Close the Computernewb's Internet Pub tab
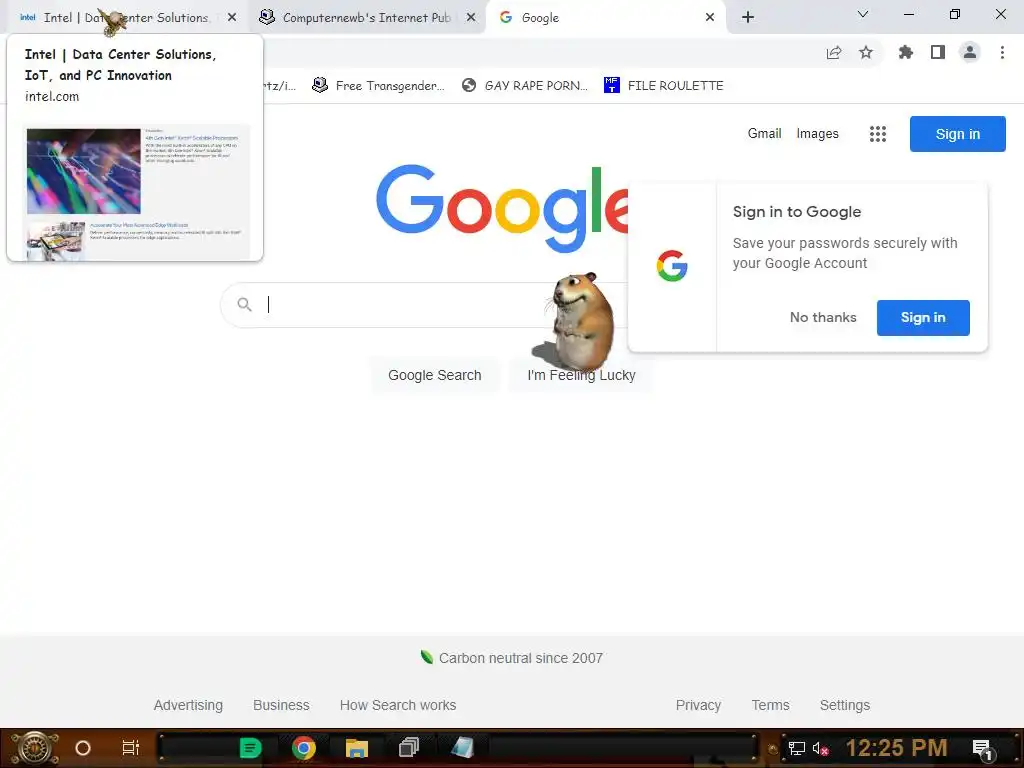The image size is (1024, 768). (x=471, y=18)
